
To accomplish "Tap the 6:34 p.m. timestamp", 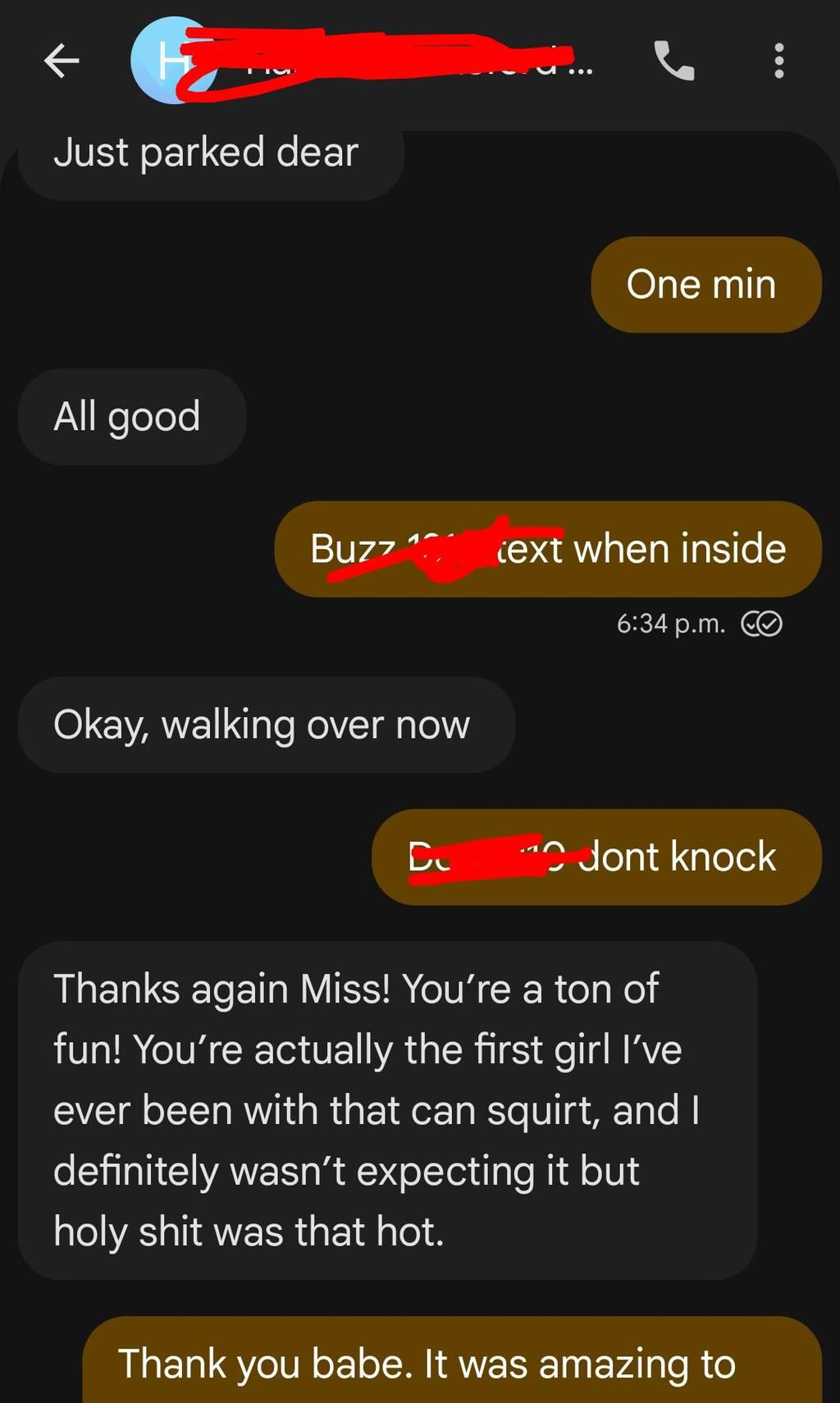I will 671,624.
